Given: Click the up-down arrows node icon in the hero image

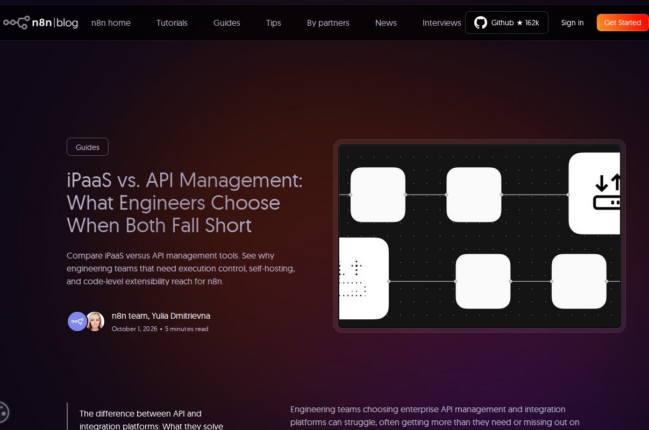Looking at the screenshot, I should click(x=607, y=191).
